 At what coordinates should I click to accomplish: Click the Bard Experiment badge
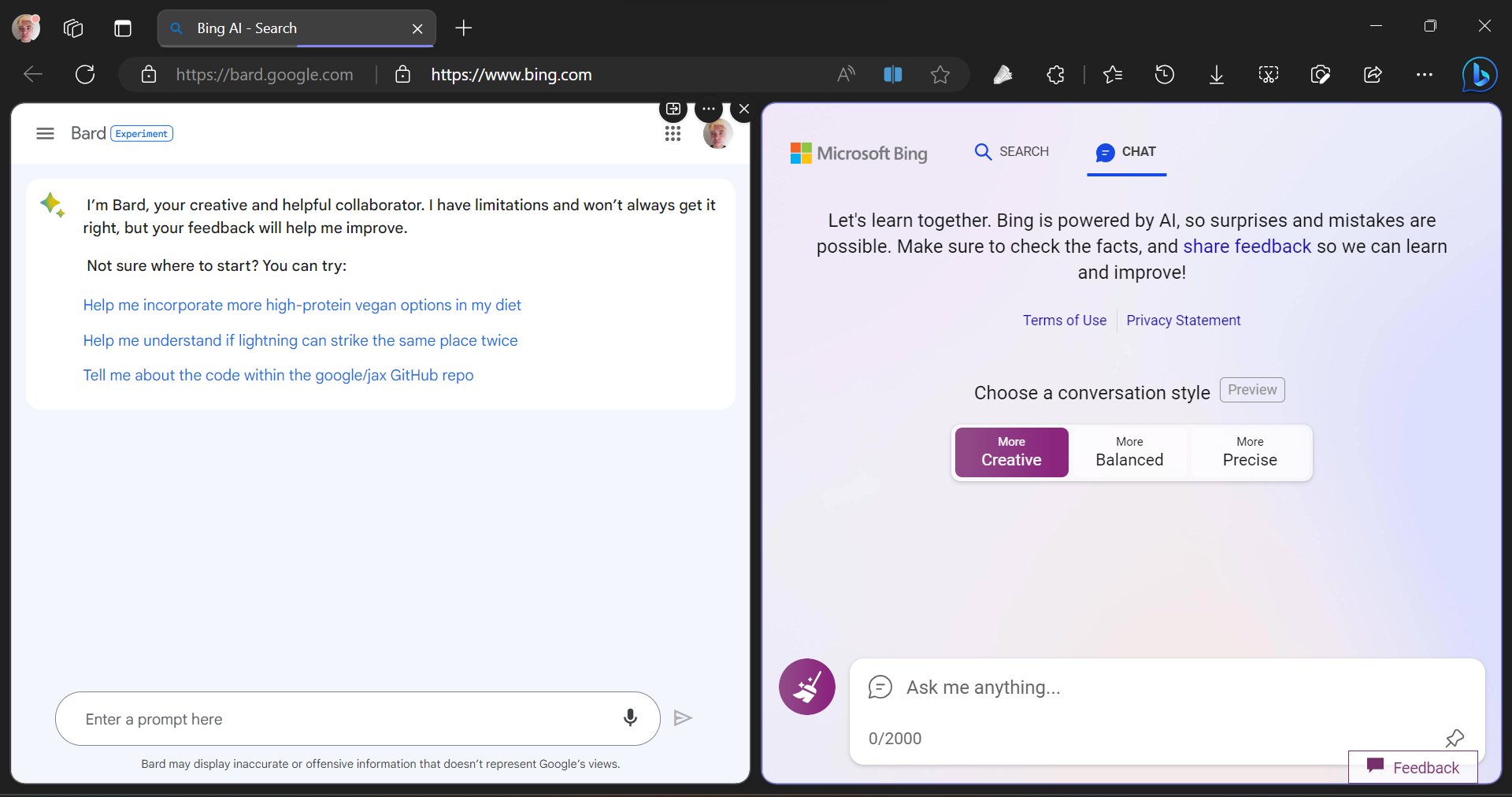142,134
